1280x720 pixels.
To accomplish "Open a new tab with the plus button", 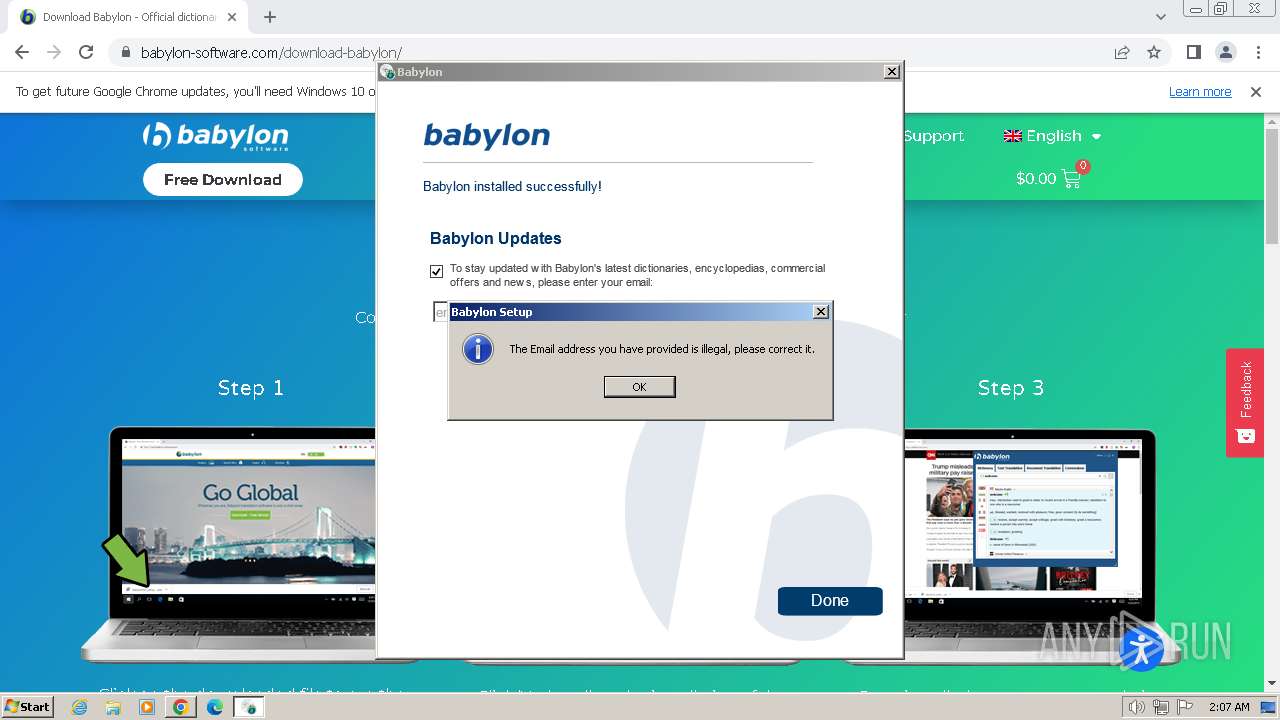I will (x=270, y=17).
